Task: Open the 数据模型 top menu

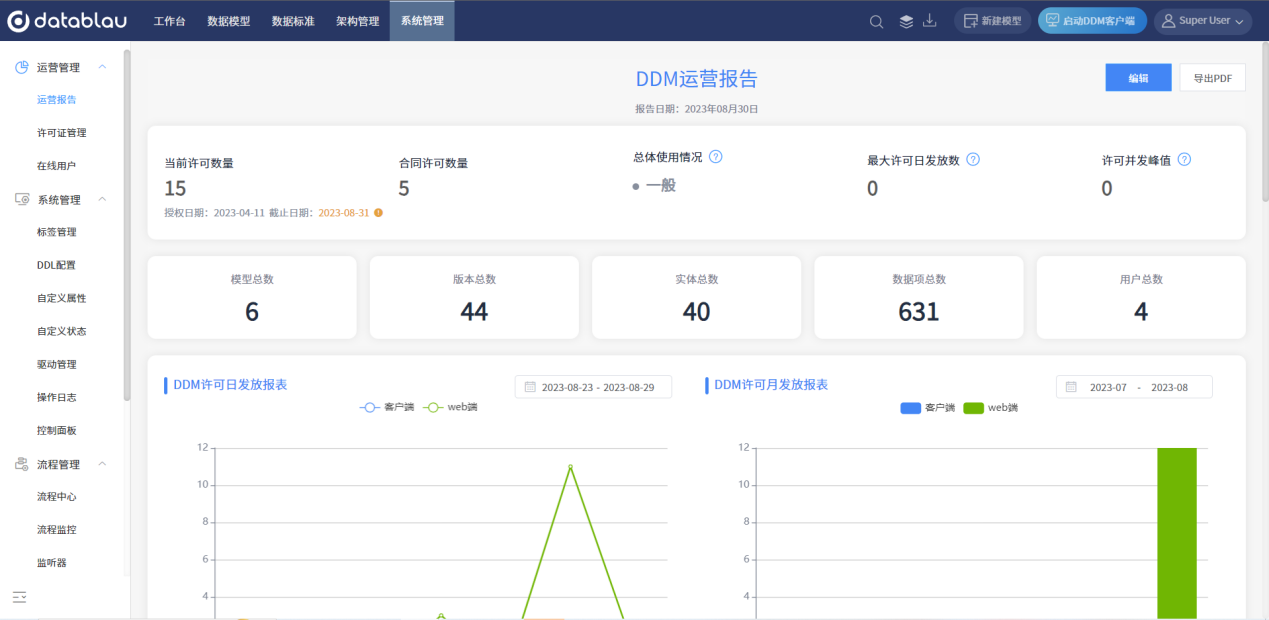Action: coord(229,21)
